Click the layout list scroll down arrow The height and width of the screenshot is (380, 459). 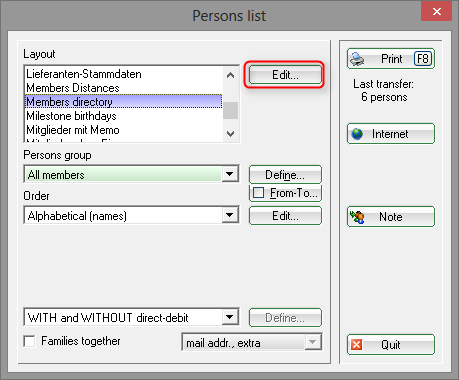coord(230,134)
